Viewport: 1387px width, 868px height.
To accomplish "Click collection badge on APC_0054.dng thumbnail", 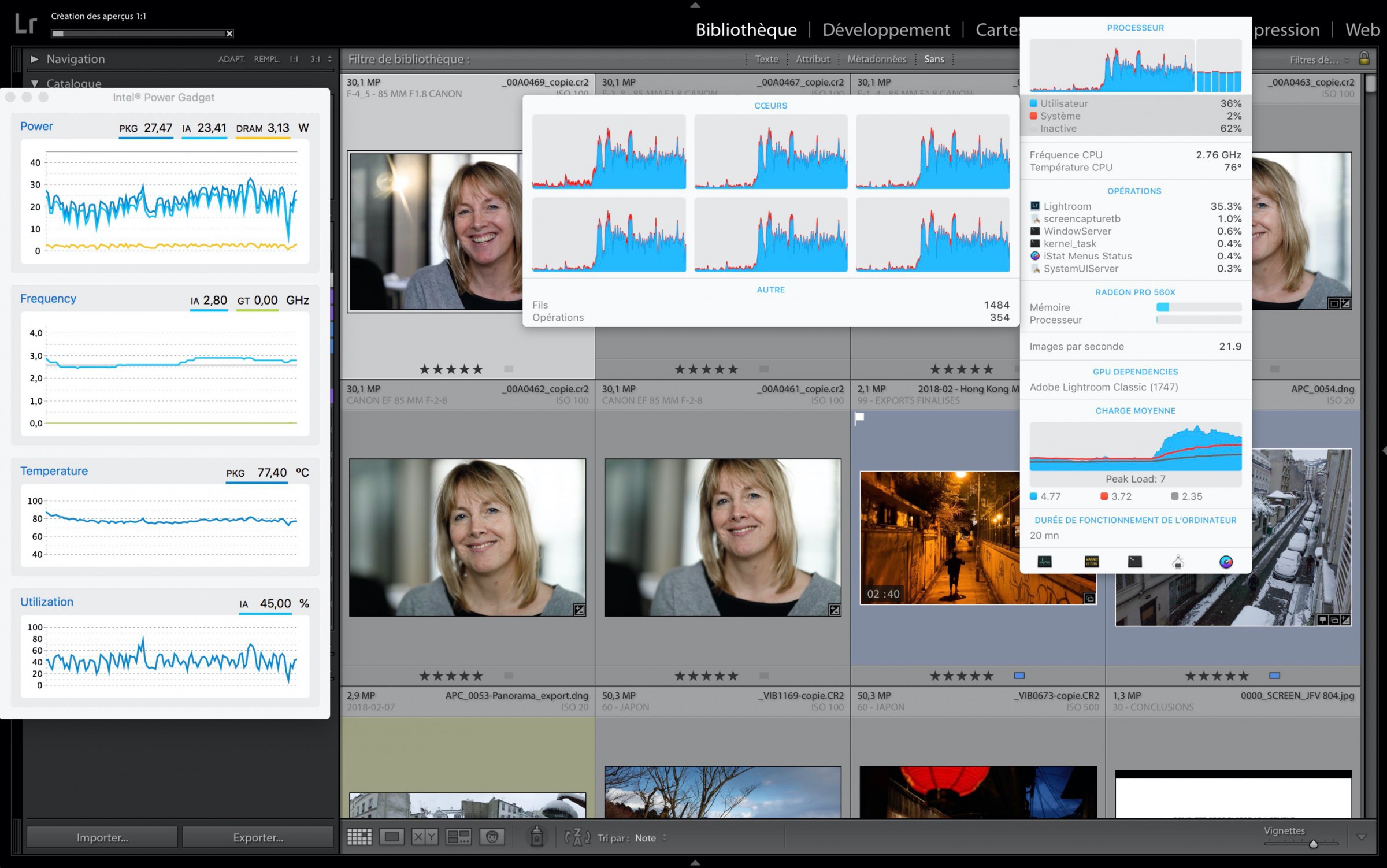I will 1334,620.
